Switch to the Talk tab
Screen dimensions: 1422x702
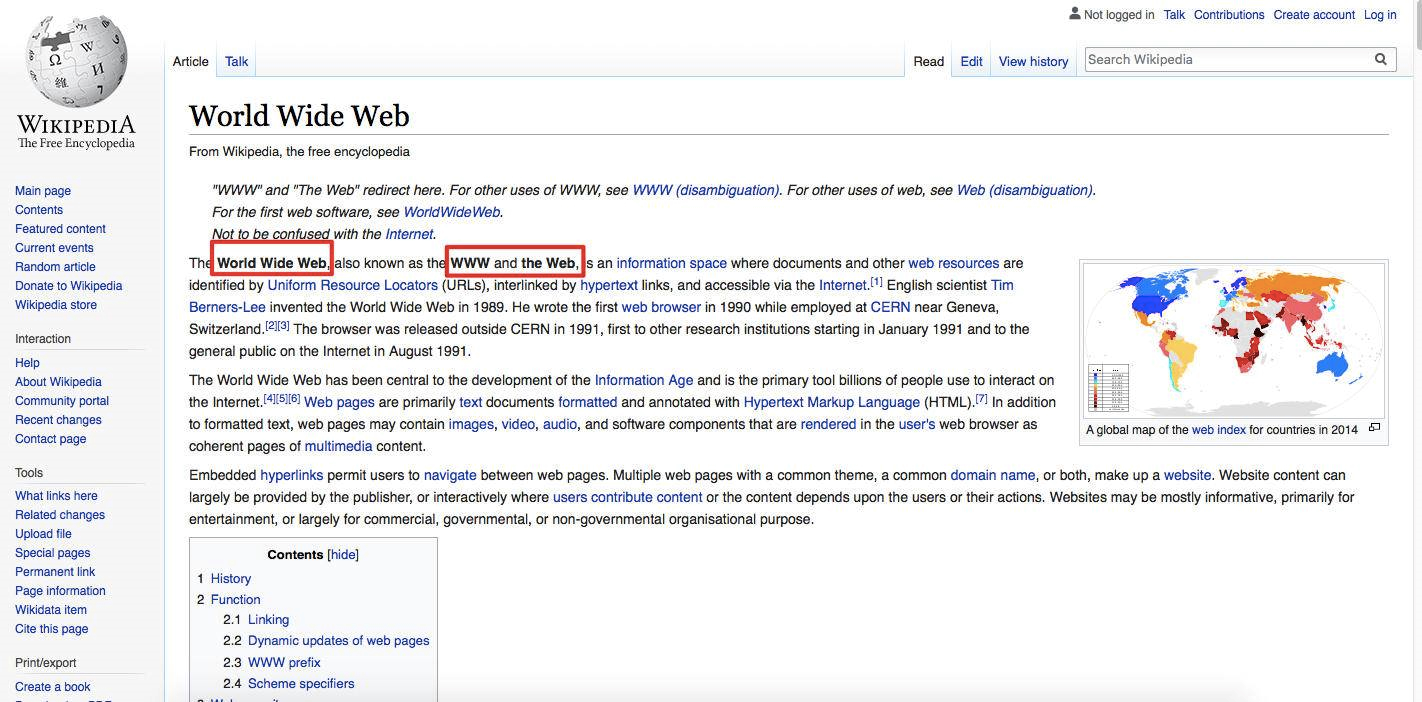click(237, 61)
